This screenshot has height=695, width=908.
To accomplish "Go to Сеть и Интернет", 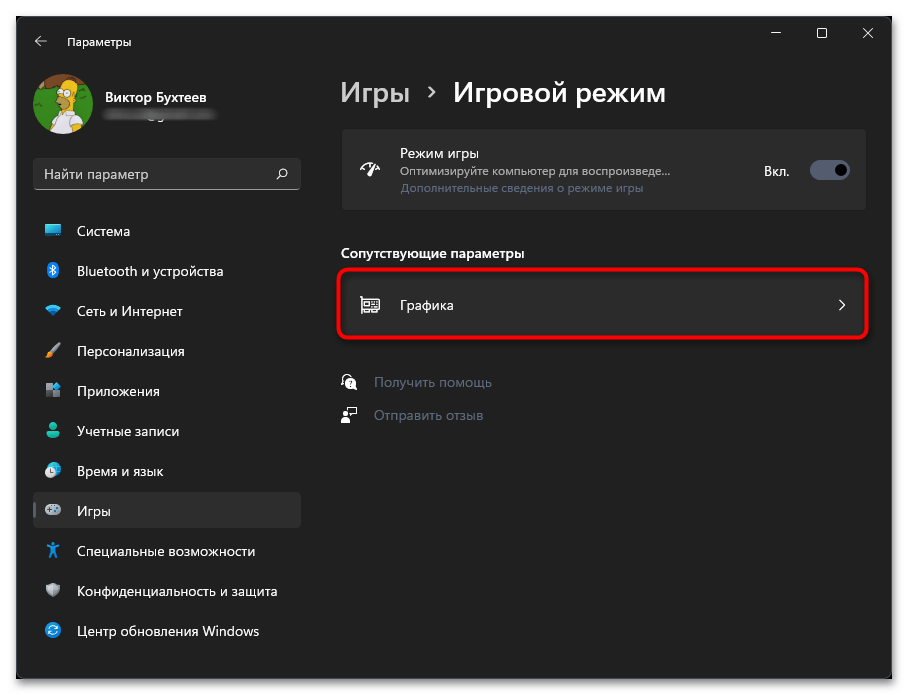I will pyautogui.click(x=167, y=311).
